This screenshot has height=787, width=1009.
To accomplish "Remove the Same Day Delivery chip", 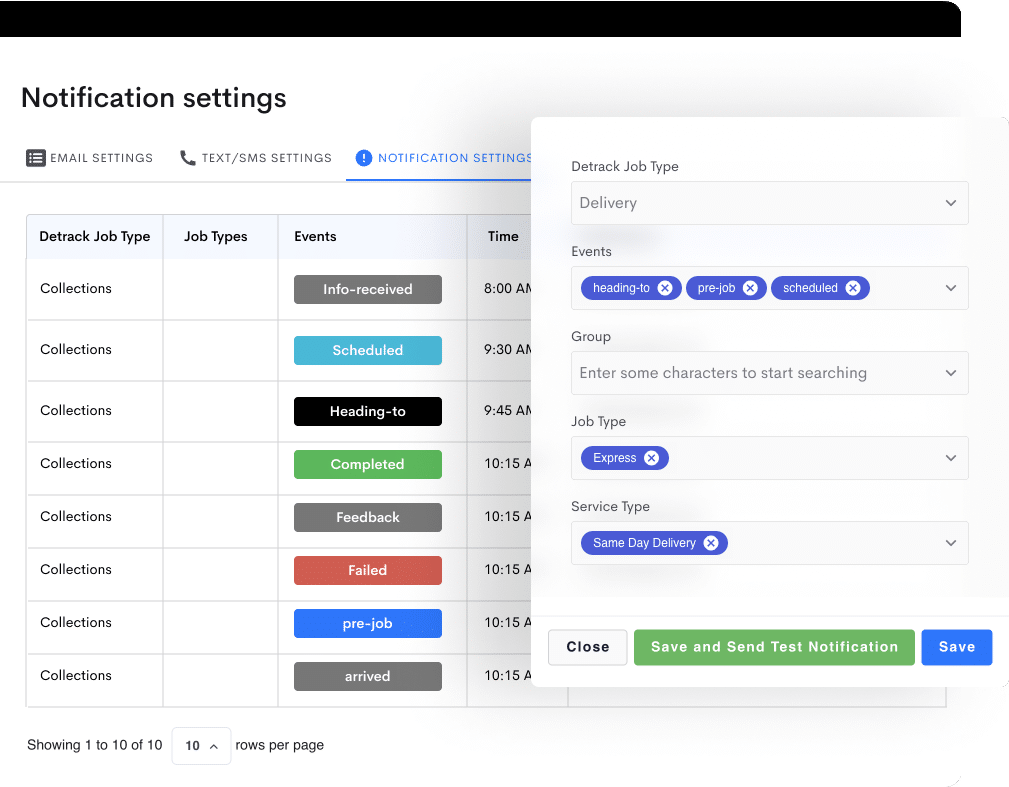I will pyautogui.click(x=711, y=543).
